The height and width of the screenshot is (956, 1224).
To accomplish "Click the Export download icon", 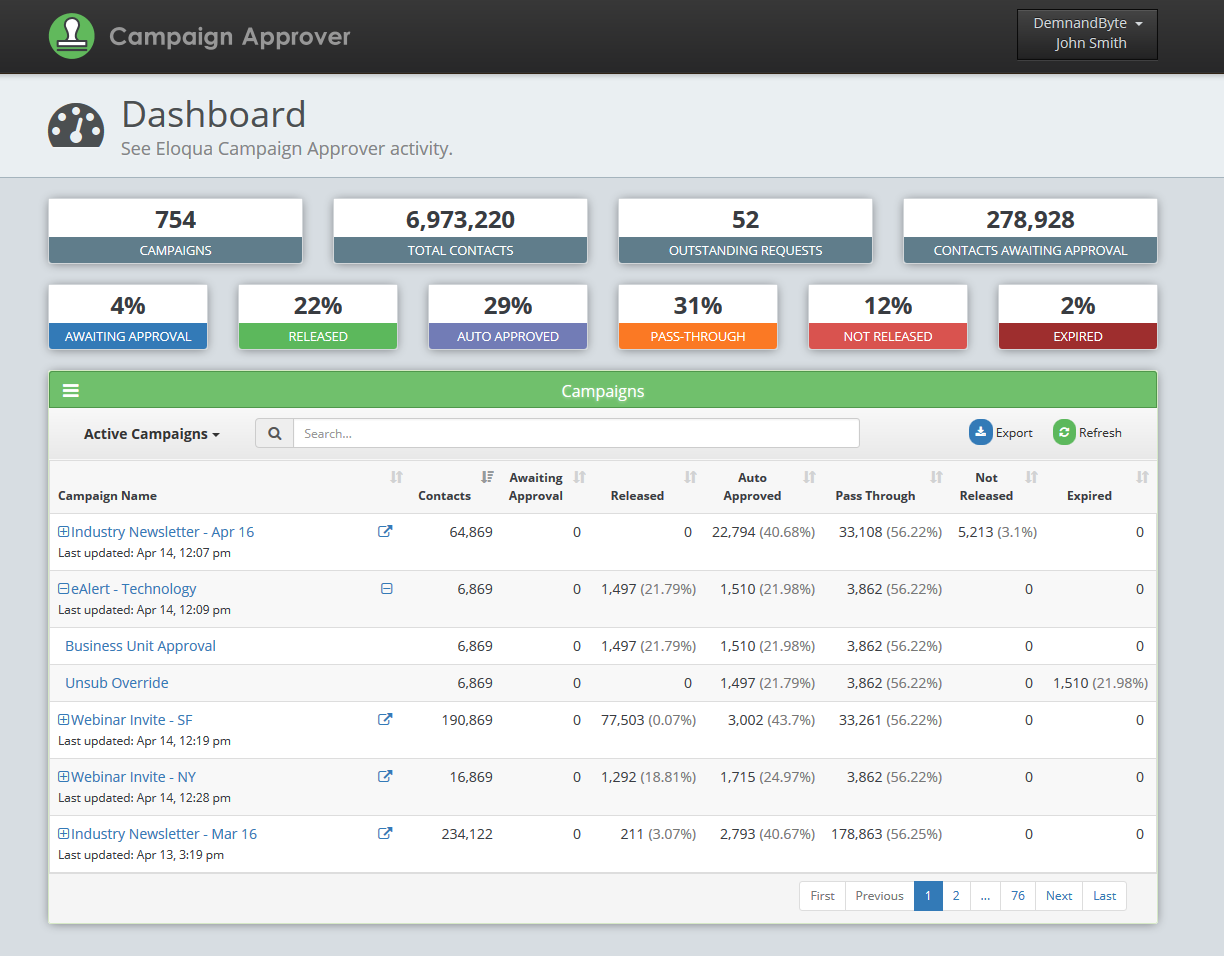I will 980,432.
